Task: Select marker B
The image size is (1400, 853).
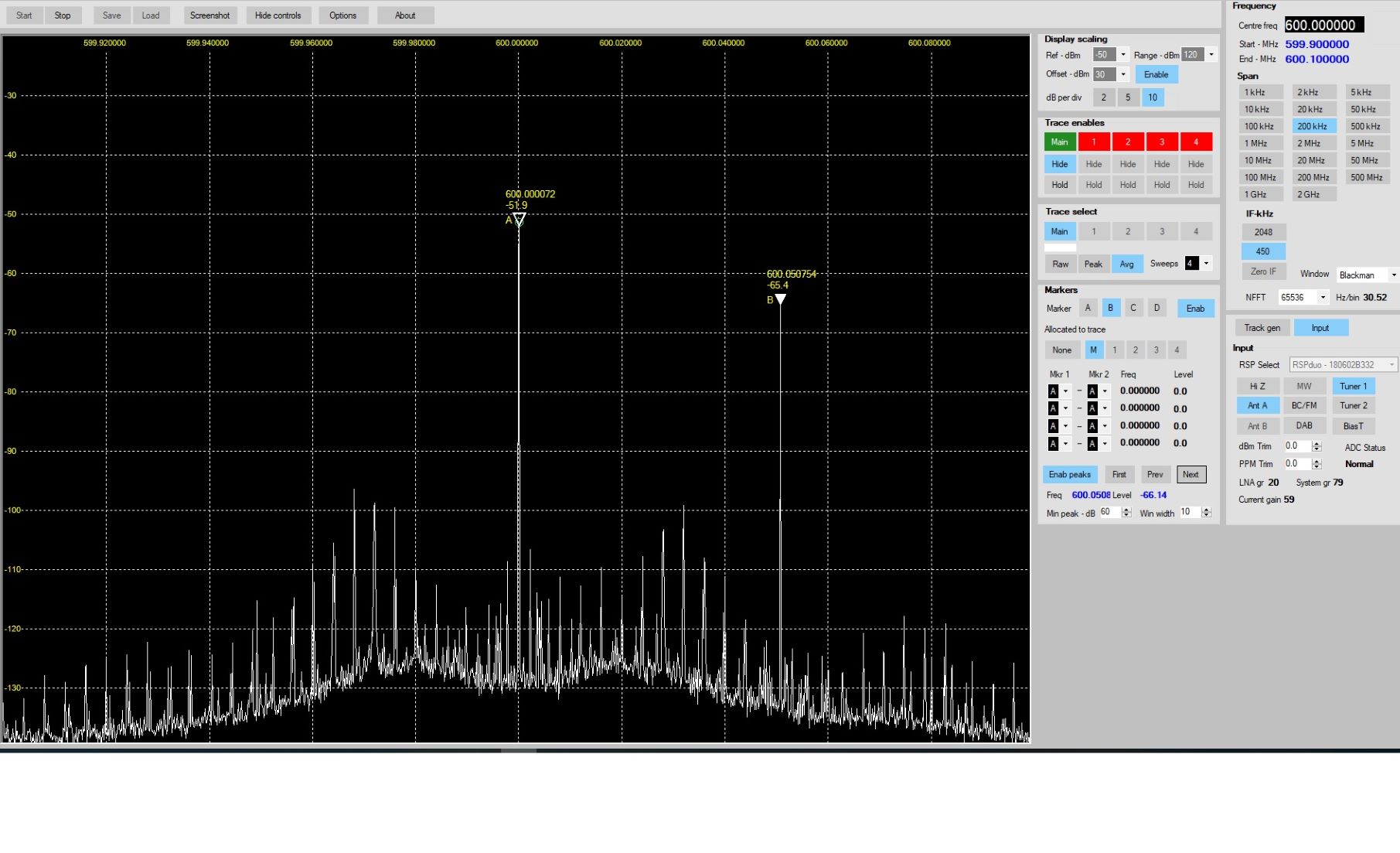Action: point(1111,308)
